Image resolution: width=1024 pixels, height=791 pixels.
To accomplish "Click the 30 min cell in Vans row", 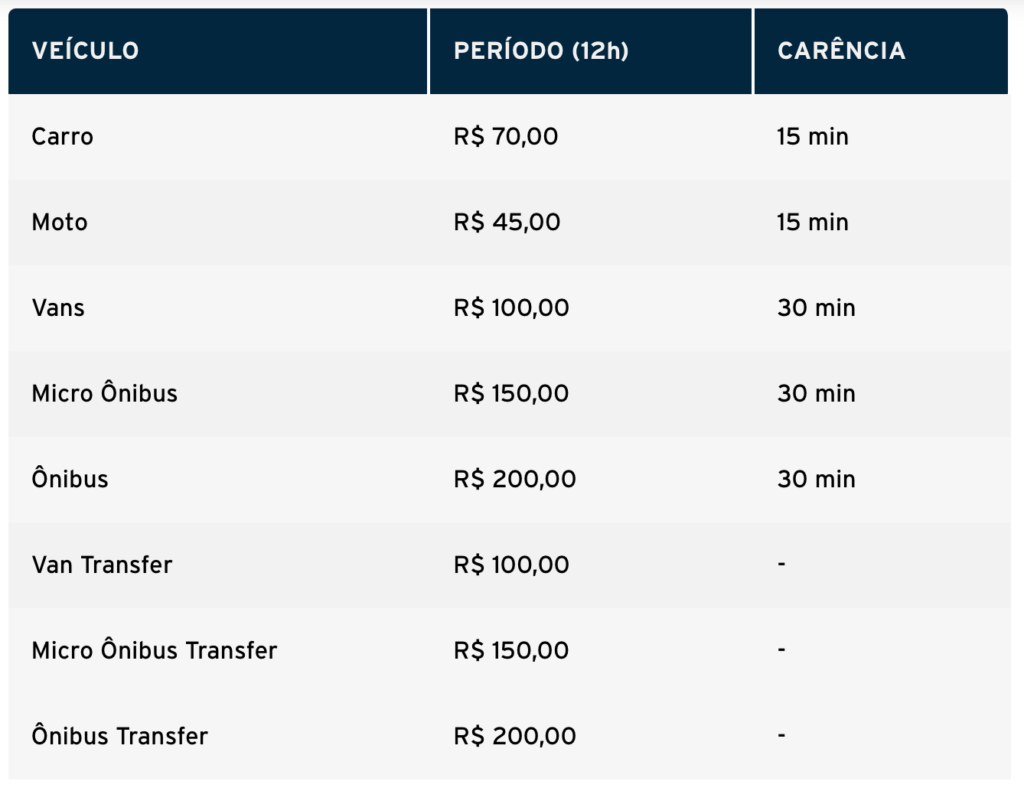I will click(x=816, y=308).
